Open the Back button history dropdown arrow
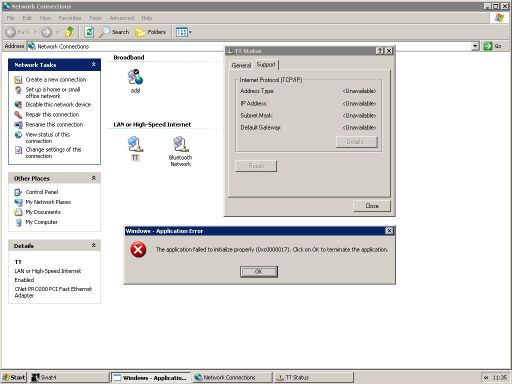This screenshot has width=512, height=384. tap(35, 32)
